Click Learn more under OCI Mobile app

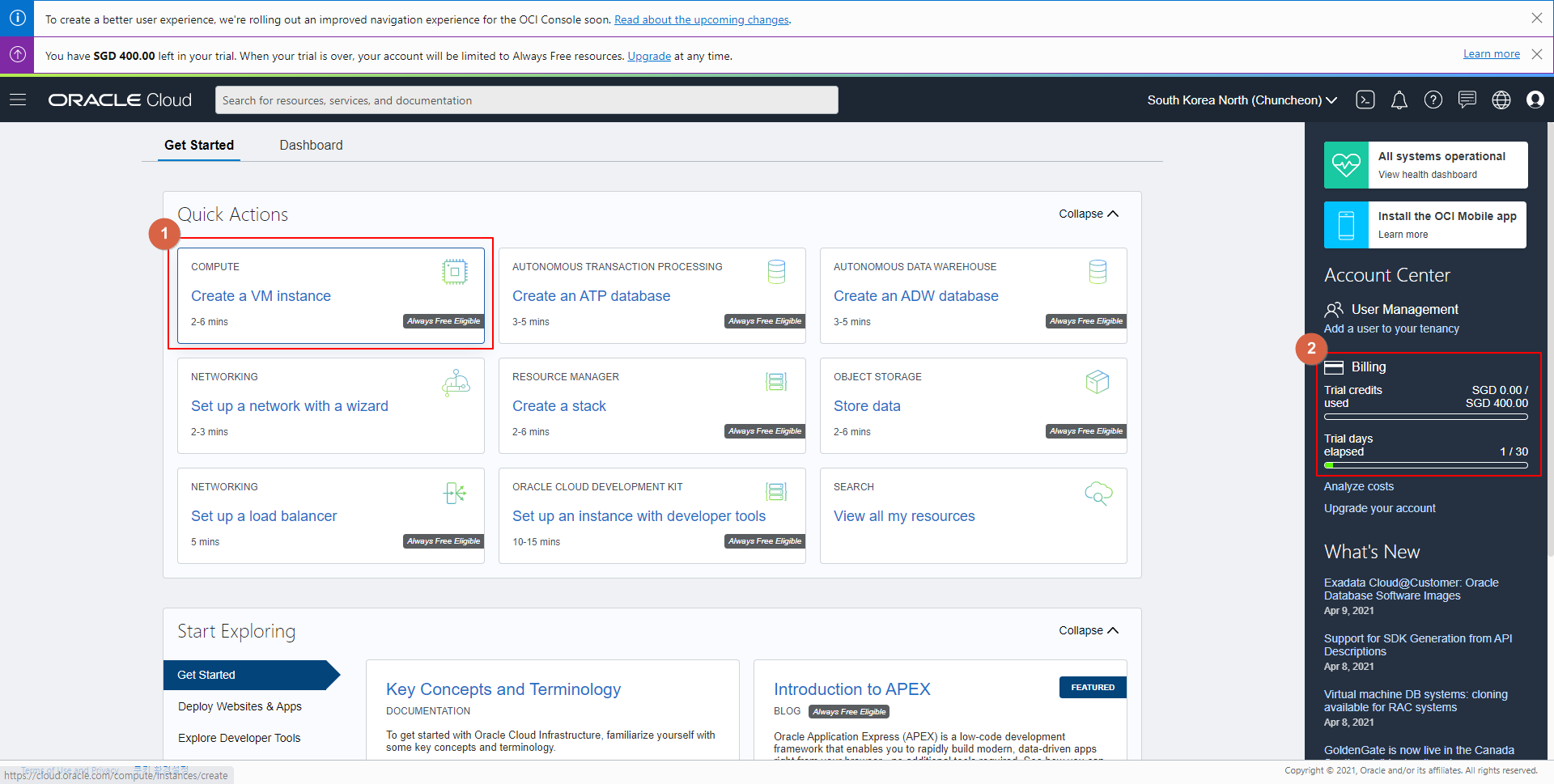pos(1403,235)
